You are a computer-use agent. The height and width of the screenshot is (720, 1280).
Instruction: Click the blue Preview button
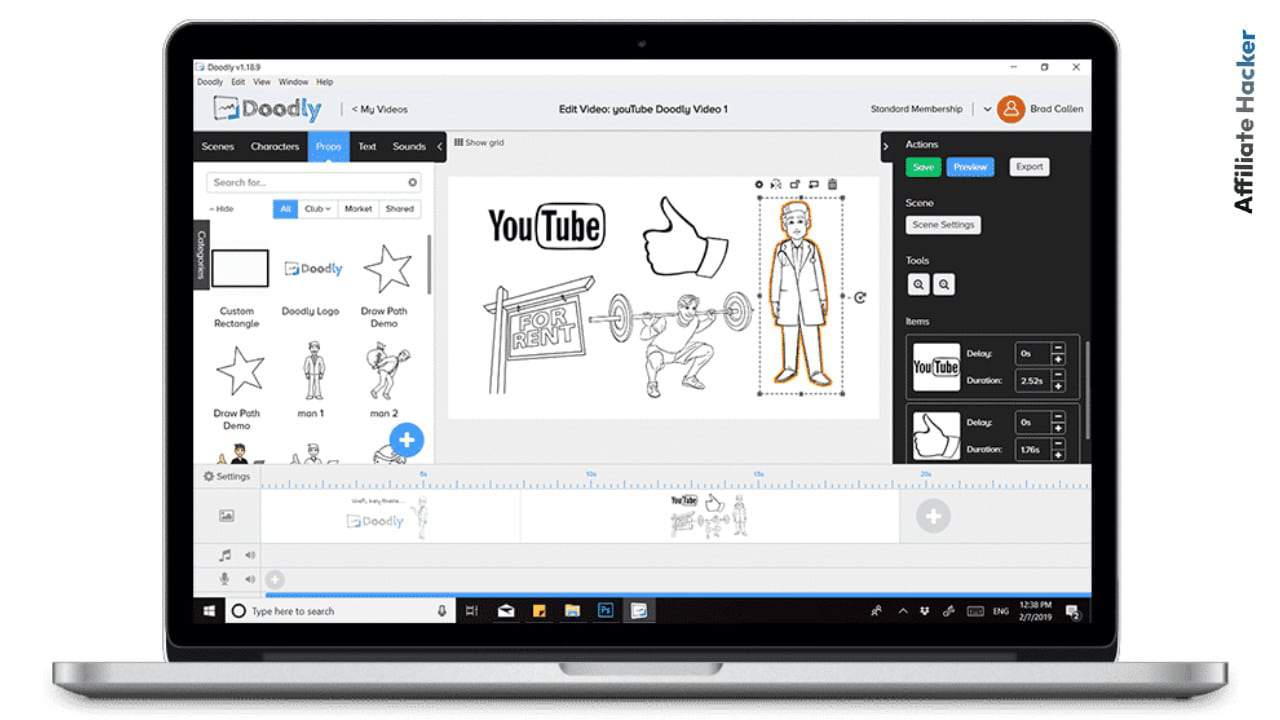point(970,167)
